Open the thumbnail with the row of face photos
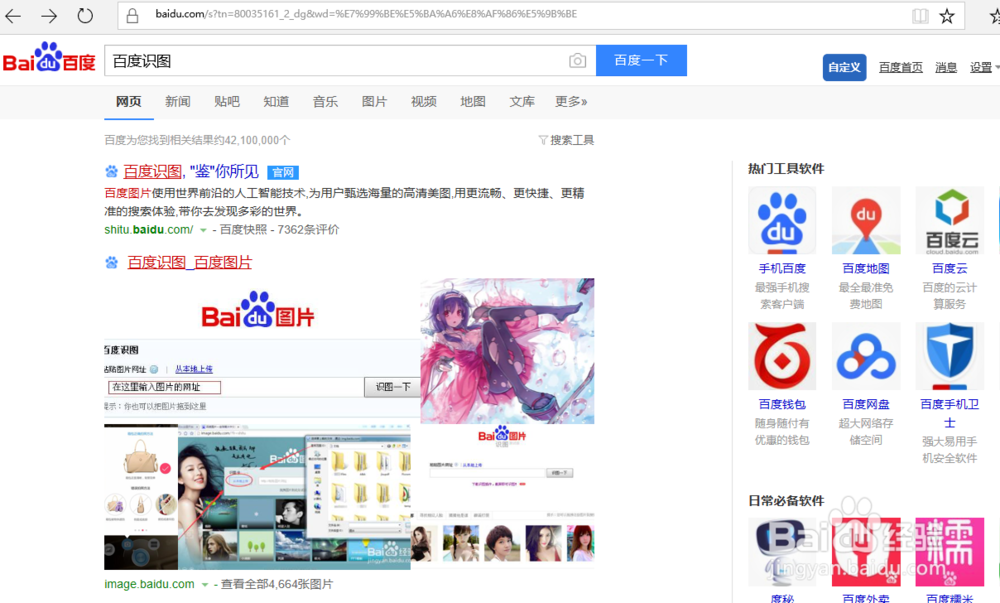This screenshot has width=1000, height=603. click(x=503, y=496)
